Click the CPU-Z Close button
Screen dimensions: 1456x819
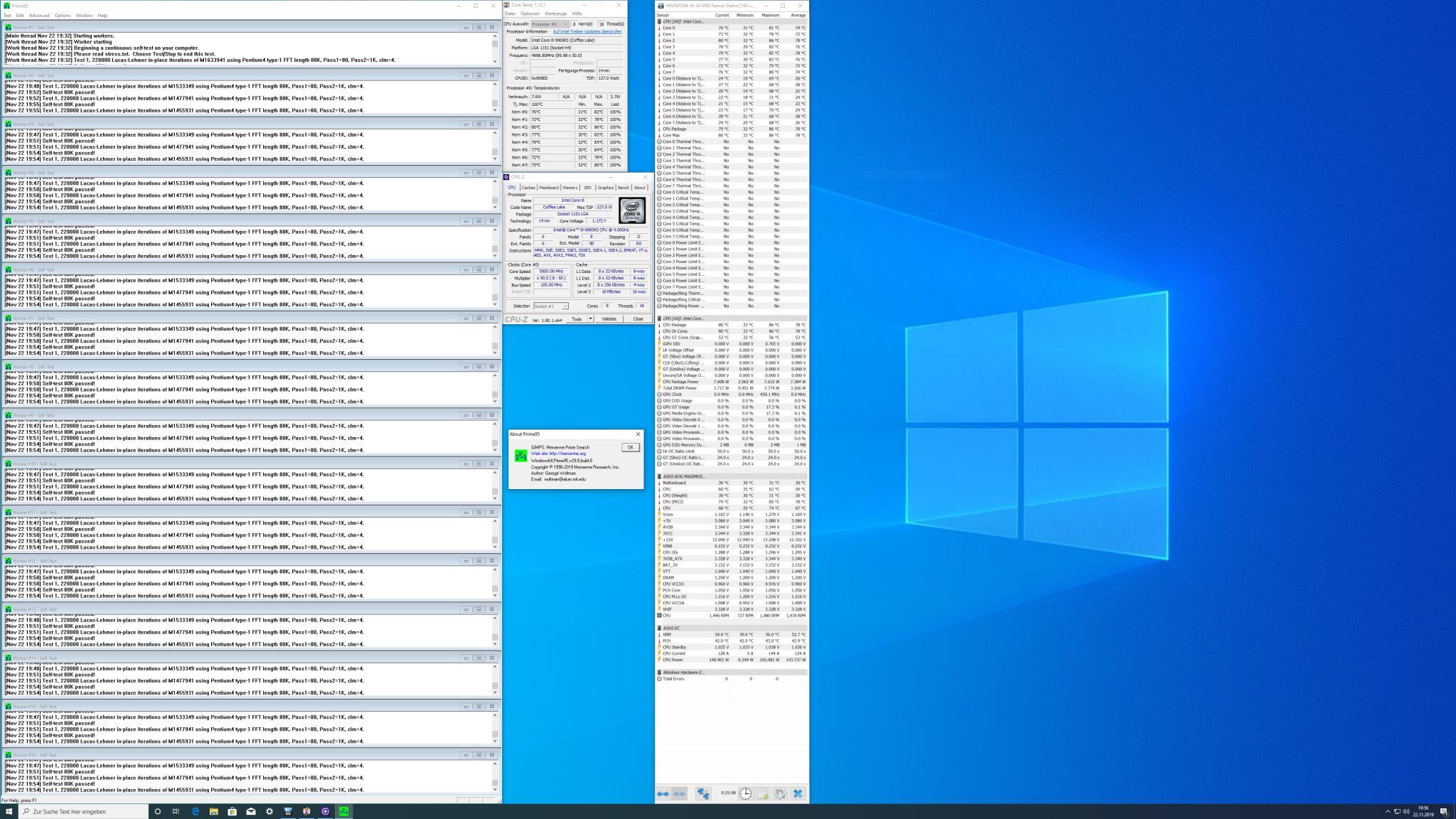[638, 319]
